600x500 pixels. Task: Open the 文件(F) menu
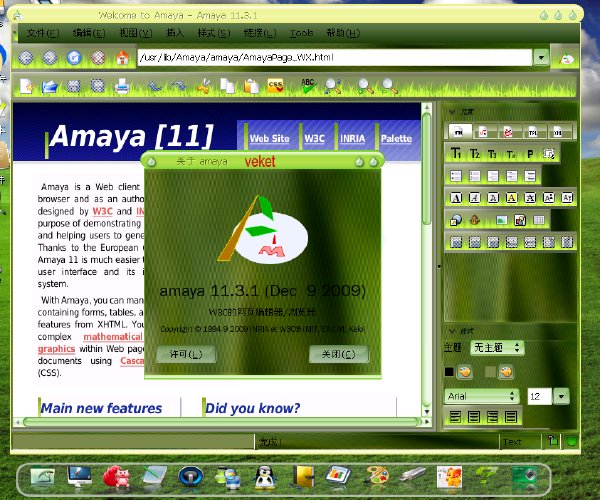coord(43,33)
